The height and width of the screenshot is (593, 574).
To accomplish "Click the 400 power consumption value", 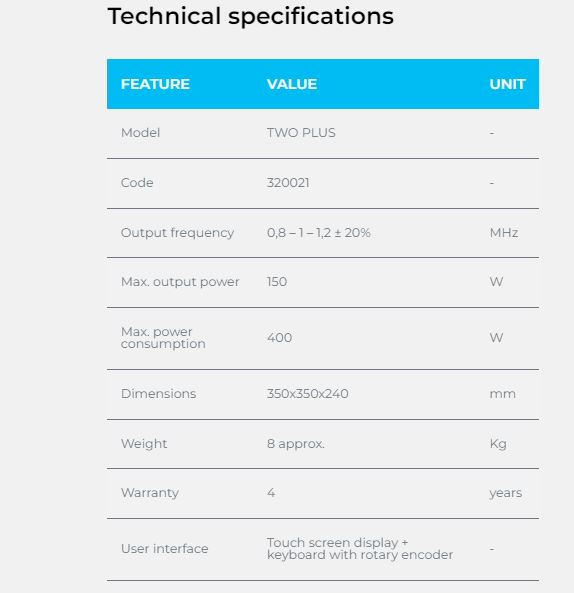I will coord(279,337).
